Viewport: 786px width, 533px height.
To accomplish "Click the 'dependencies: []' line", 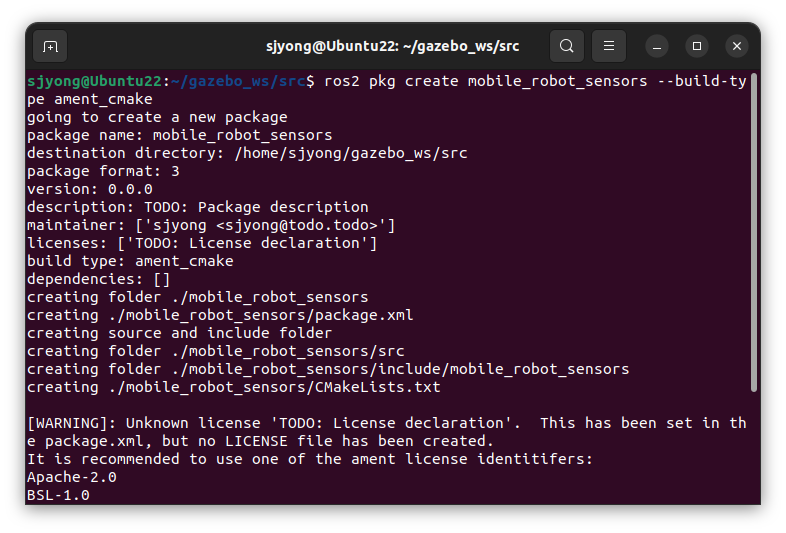I will pyautogui.click(x=99, y=279).
